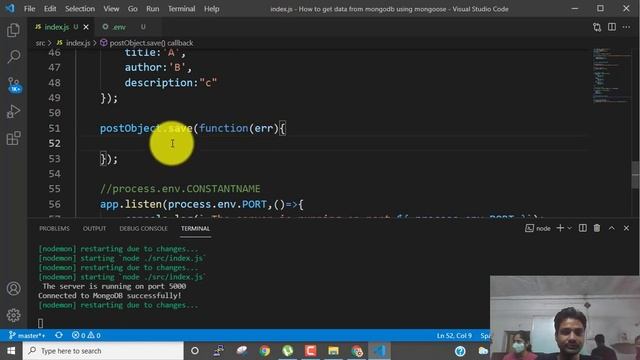
Task: Click Visual Studio Code taskbar icon
Action: (380, 351)
